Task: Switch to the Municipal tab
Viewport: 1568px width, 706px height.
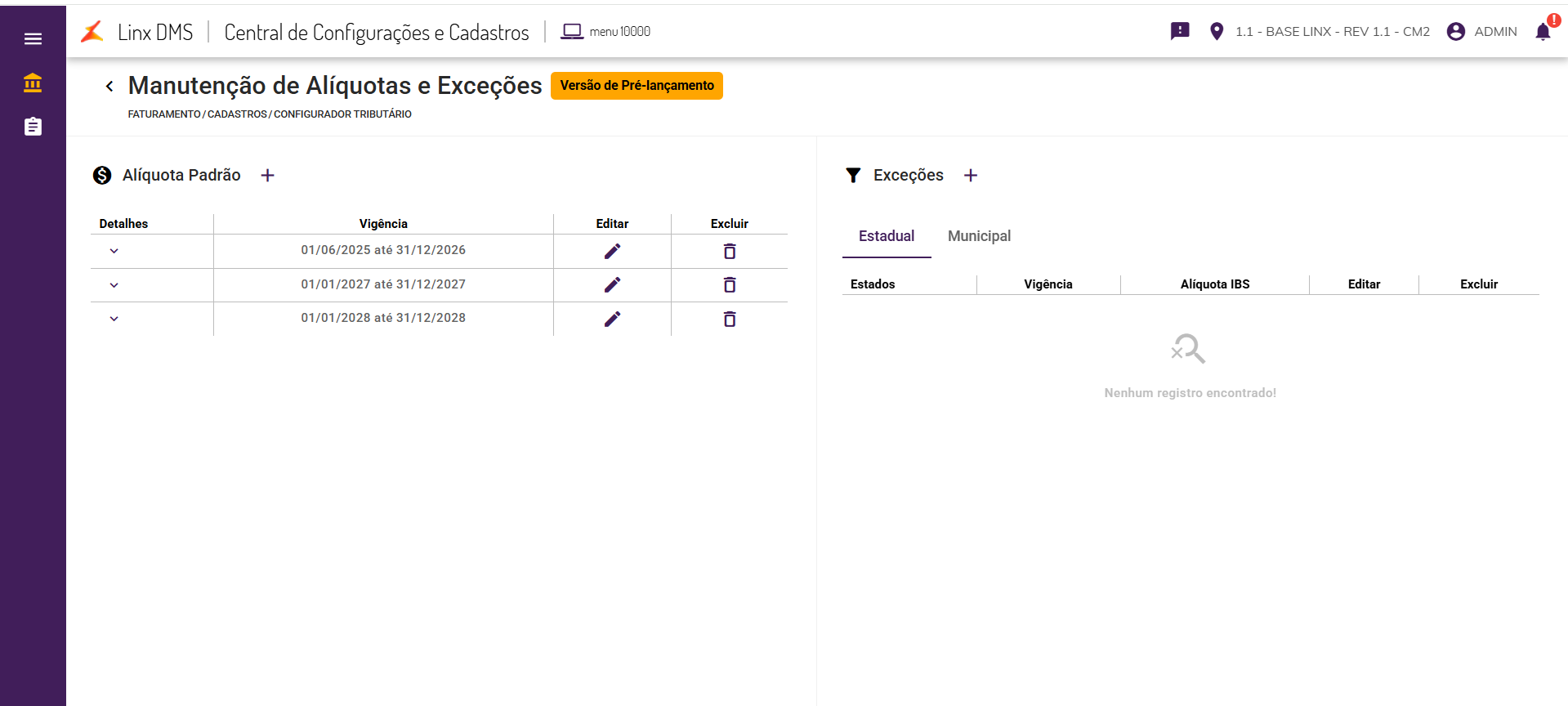Action: point(979,236)
